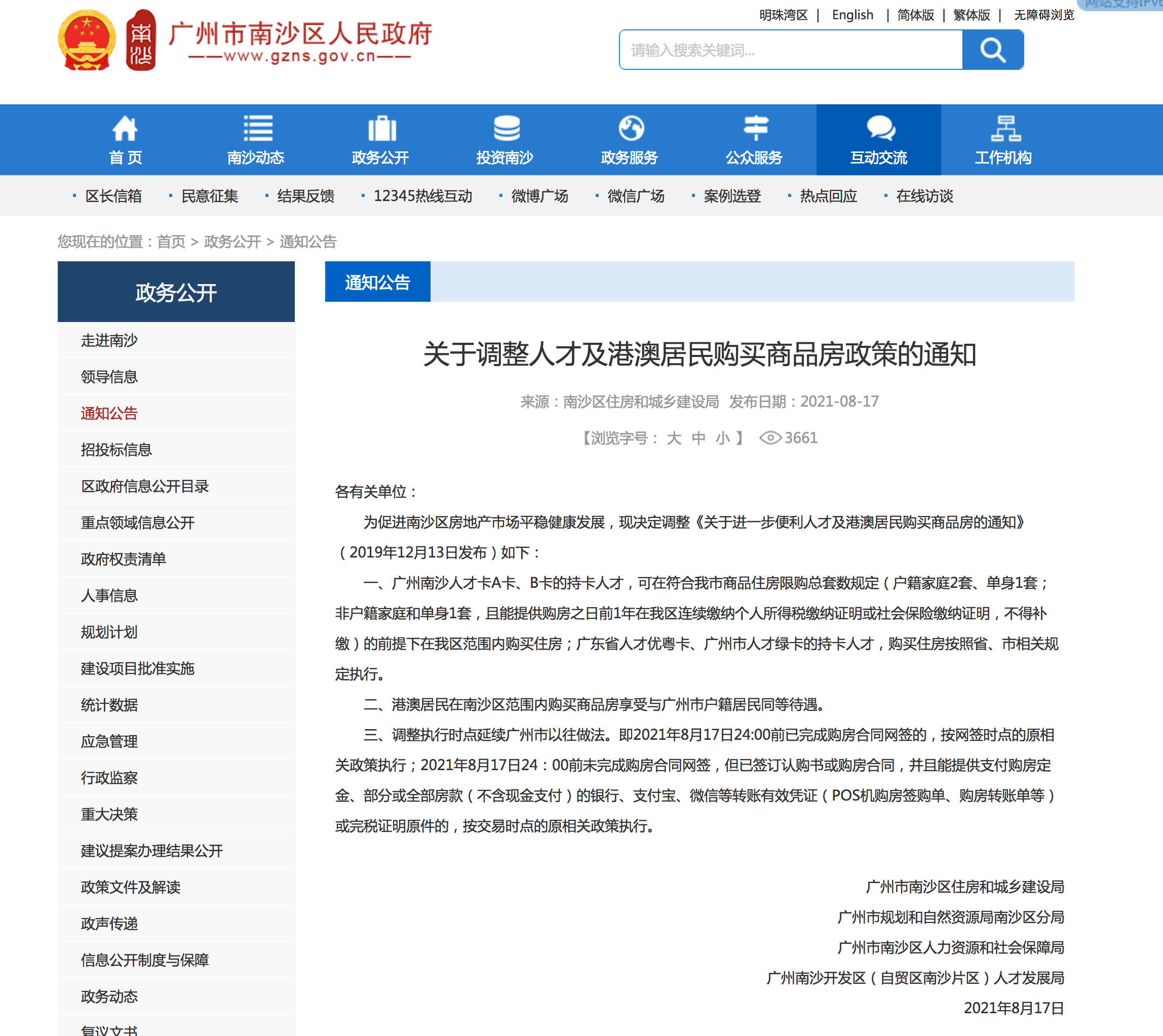Open the 互动交流 navigation label

(x=878, y=157)
